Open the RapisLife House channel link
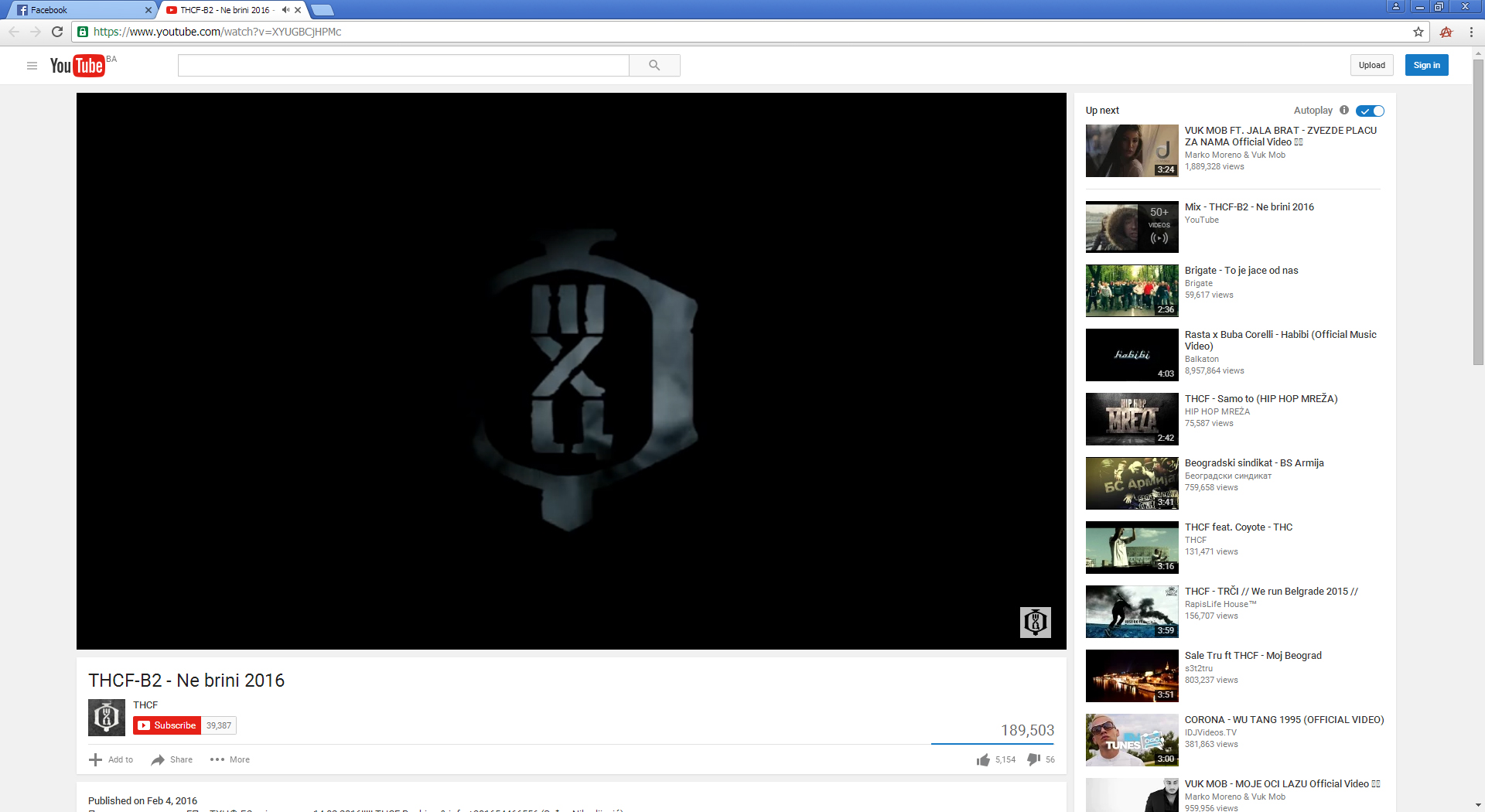 click(1220, 605)
